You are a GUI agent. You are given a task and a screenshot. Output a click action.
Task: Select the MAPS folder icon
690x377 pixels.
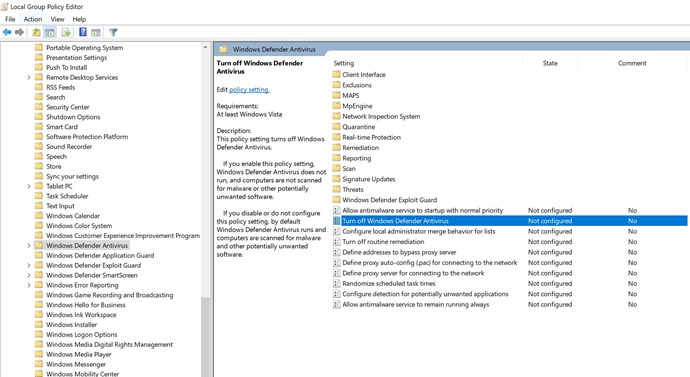click(x=337, y=95)
